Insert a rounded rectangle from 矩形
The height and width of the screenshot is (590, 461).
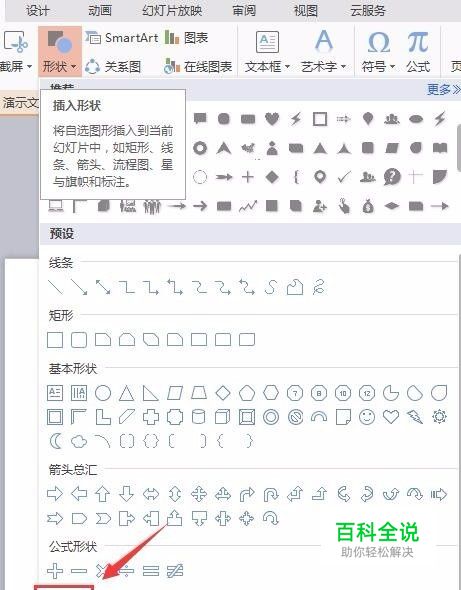pos(79,340)
